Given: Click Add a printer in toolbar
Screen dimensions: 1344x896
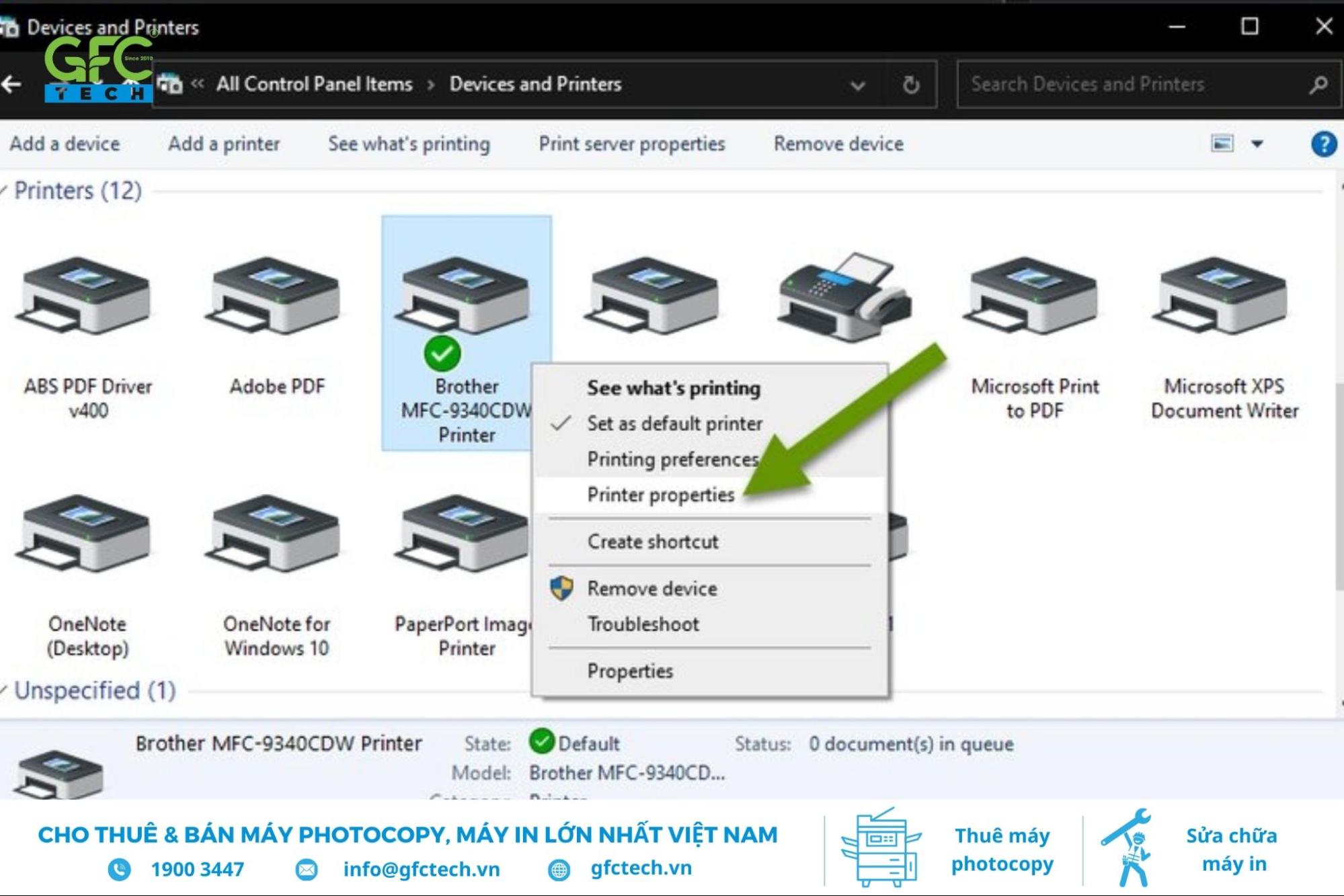Looking at the screenshot, I should click(224, 144).
